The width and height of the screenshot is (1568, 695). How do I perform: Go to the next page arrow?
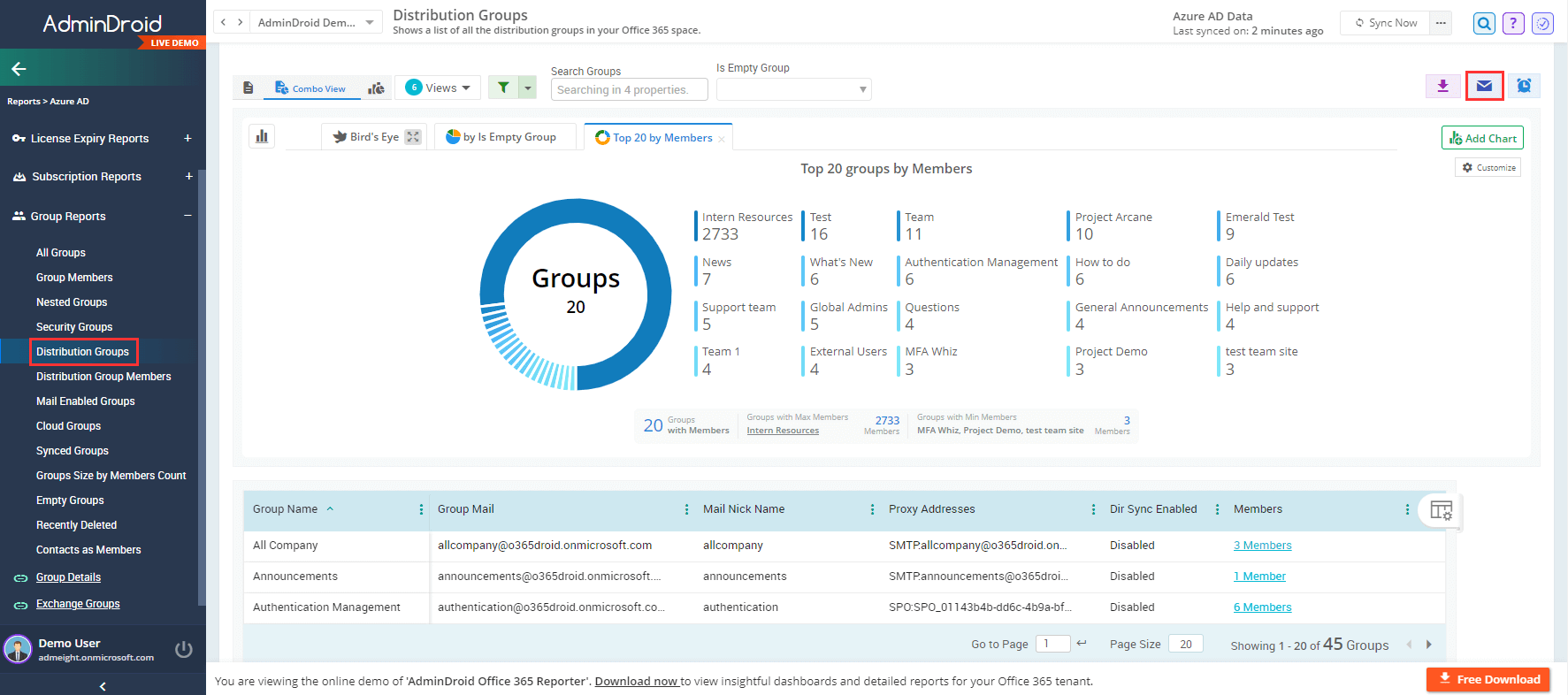click(x=1429, y=645)
